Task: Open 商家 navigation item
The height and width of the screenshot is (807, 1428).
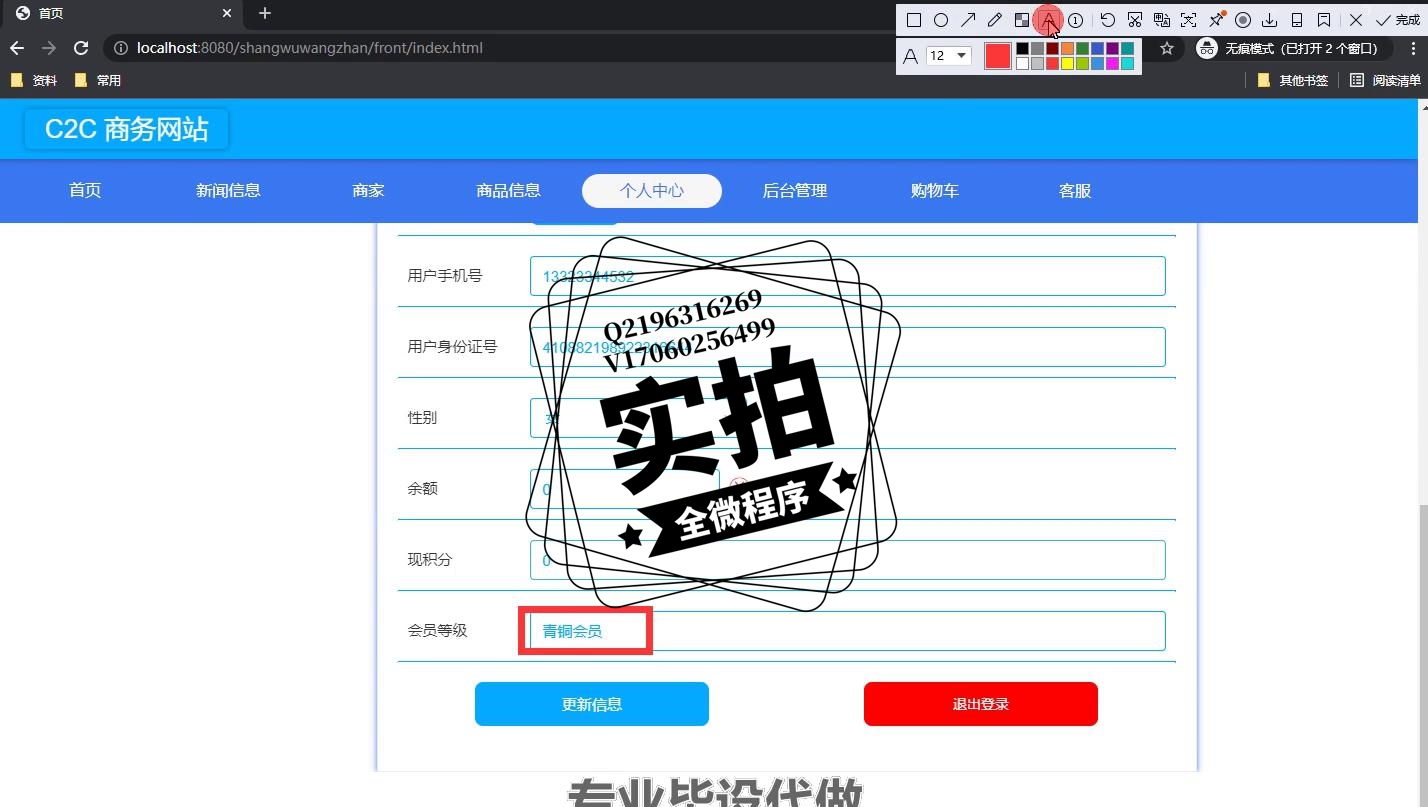Action: (368, 190)
